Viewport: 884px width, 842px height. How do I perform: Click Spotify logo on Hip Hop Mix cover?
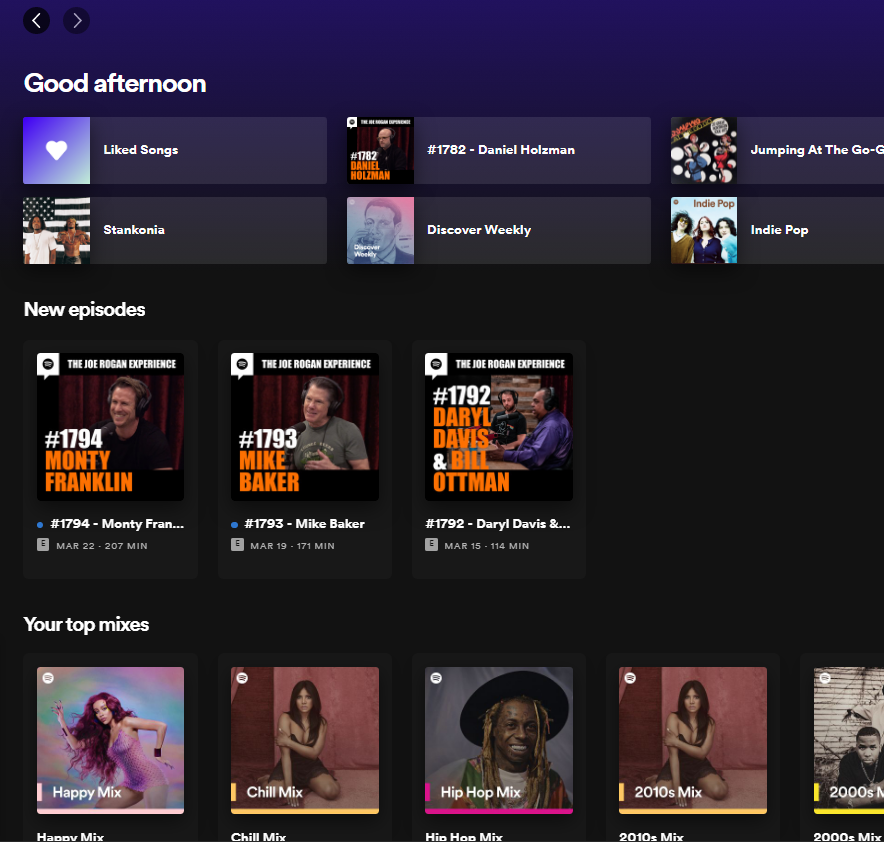click(436, 678)
